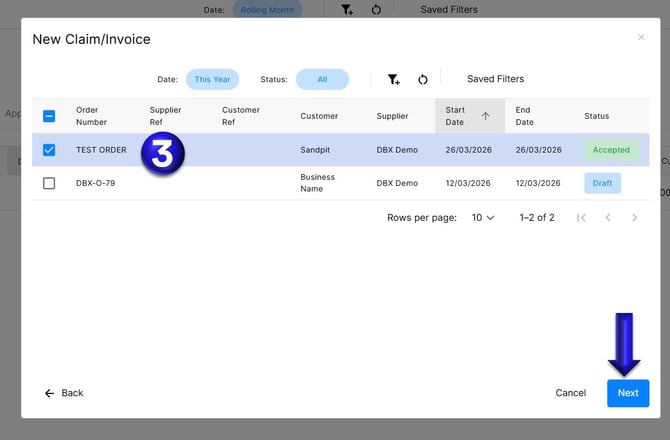Screen dimensions: 670x440
Task: Click the Back arrow icon
Action: coord(50,393)
